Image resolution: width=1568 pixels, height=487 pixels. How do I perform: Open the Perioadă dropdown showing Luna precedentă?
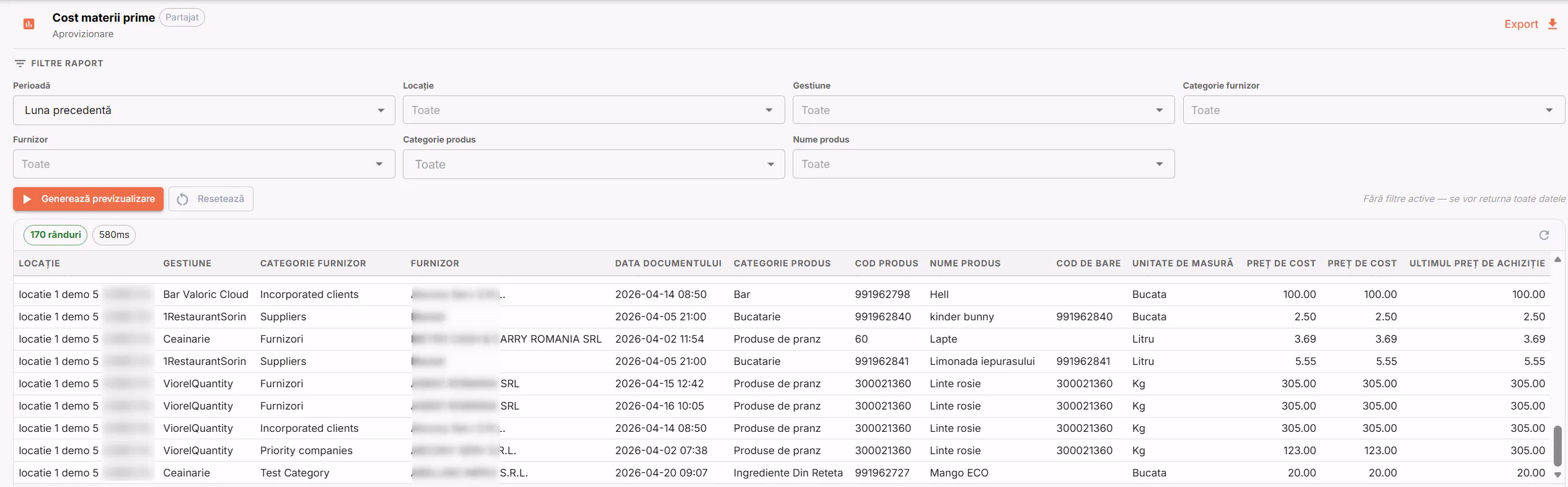point(204,110)
